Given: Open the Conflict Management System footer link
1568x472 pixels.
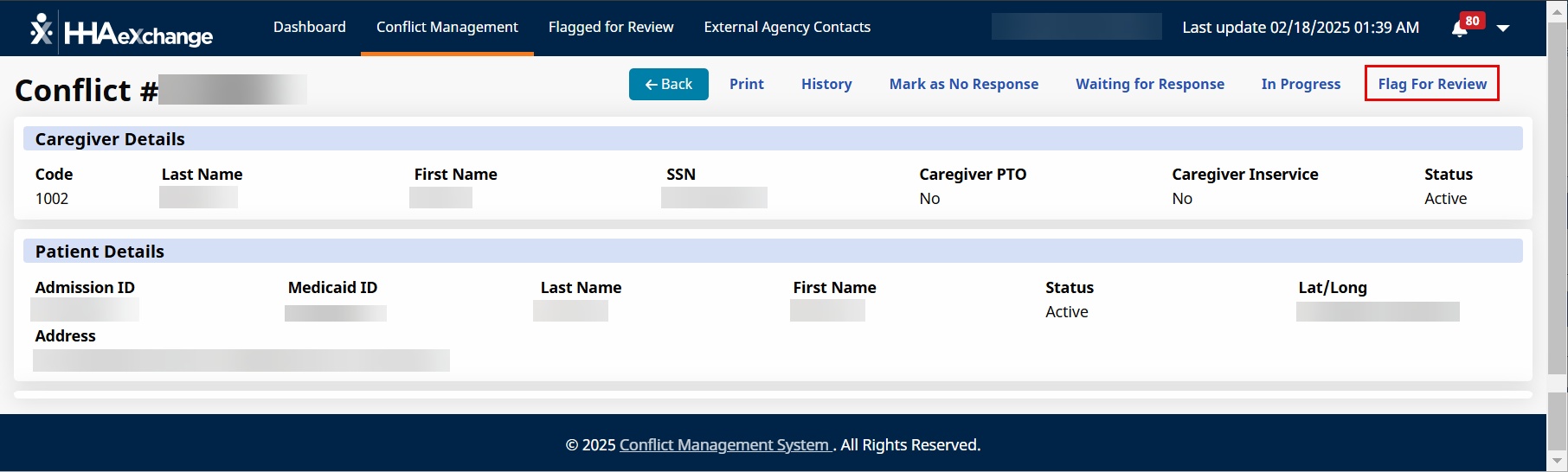Looking at the screenshot, I should pos(724,445).
